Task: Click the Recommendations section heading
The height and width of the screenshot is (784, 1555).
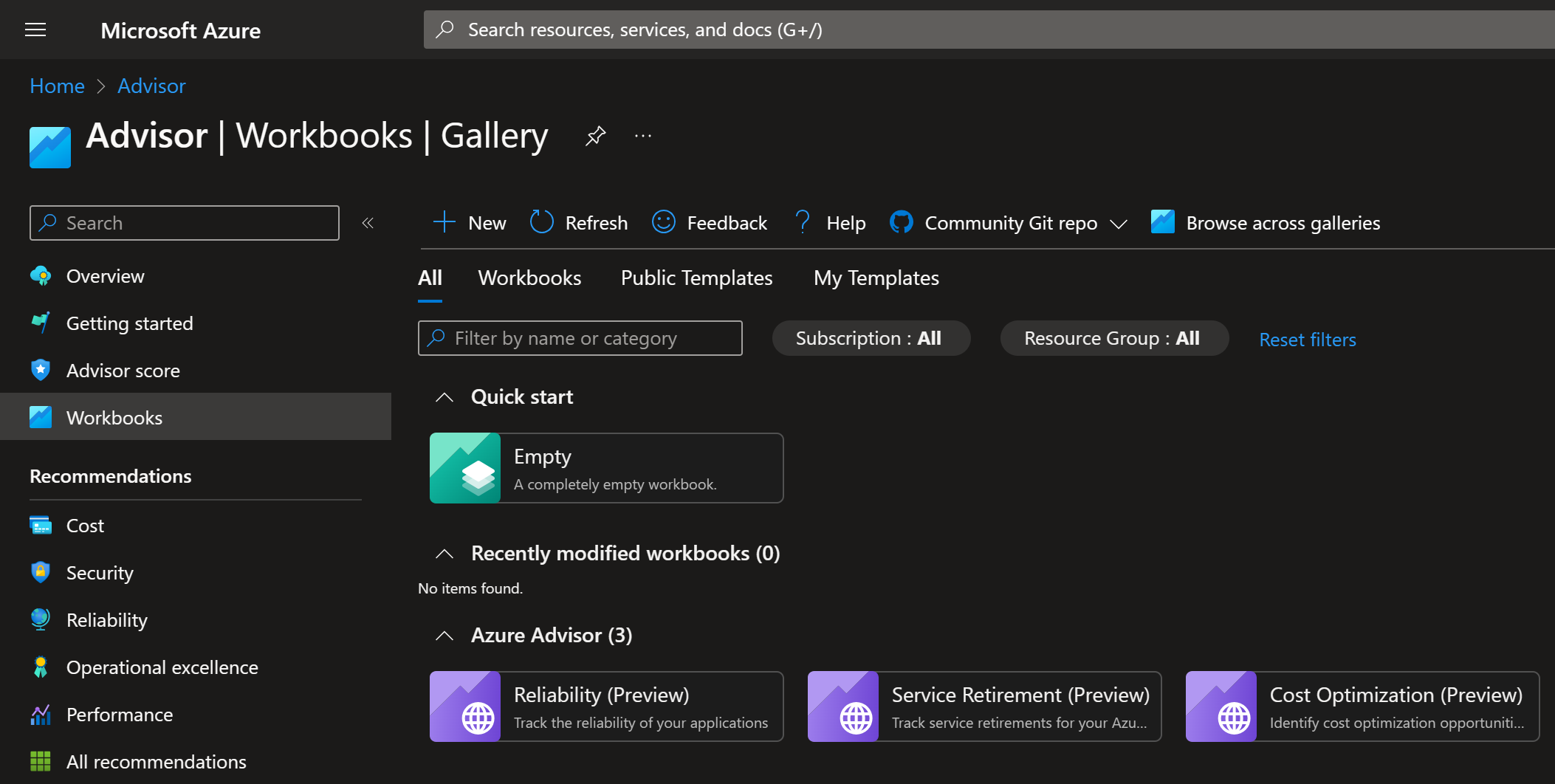Action: pyautogui.click(x=110, y=476)
